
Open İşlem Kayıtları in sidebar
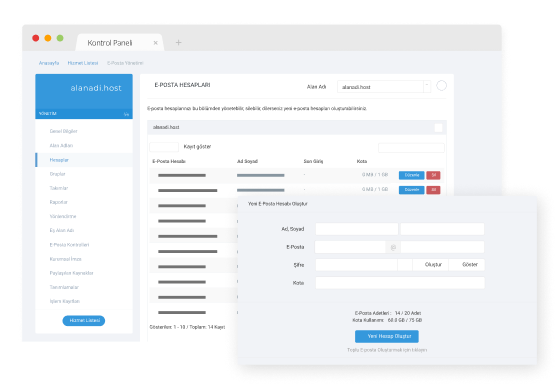tap(64, 301)
